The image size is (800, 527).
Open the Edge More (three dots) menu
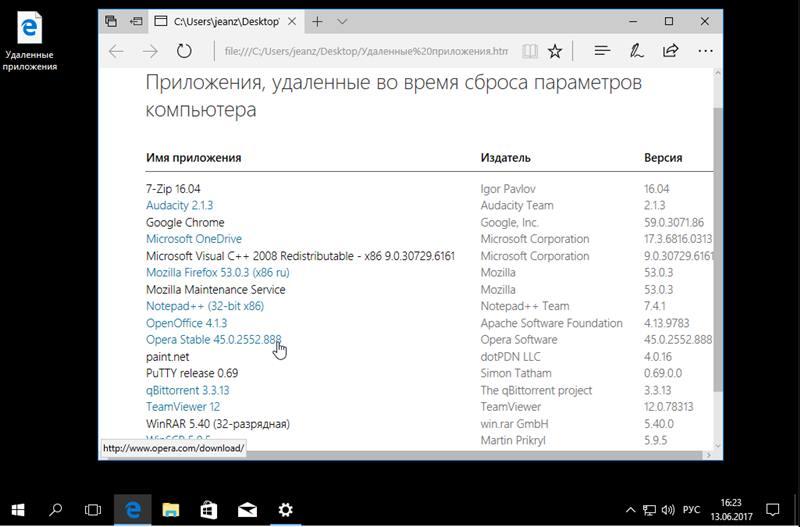pos(705,51)
